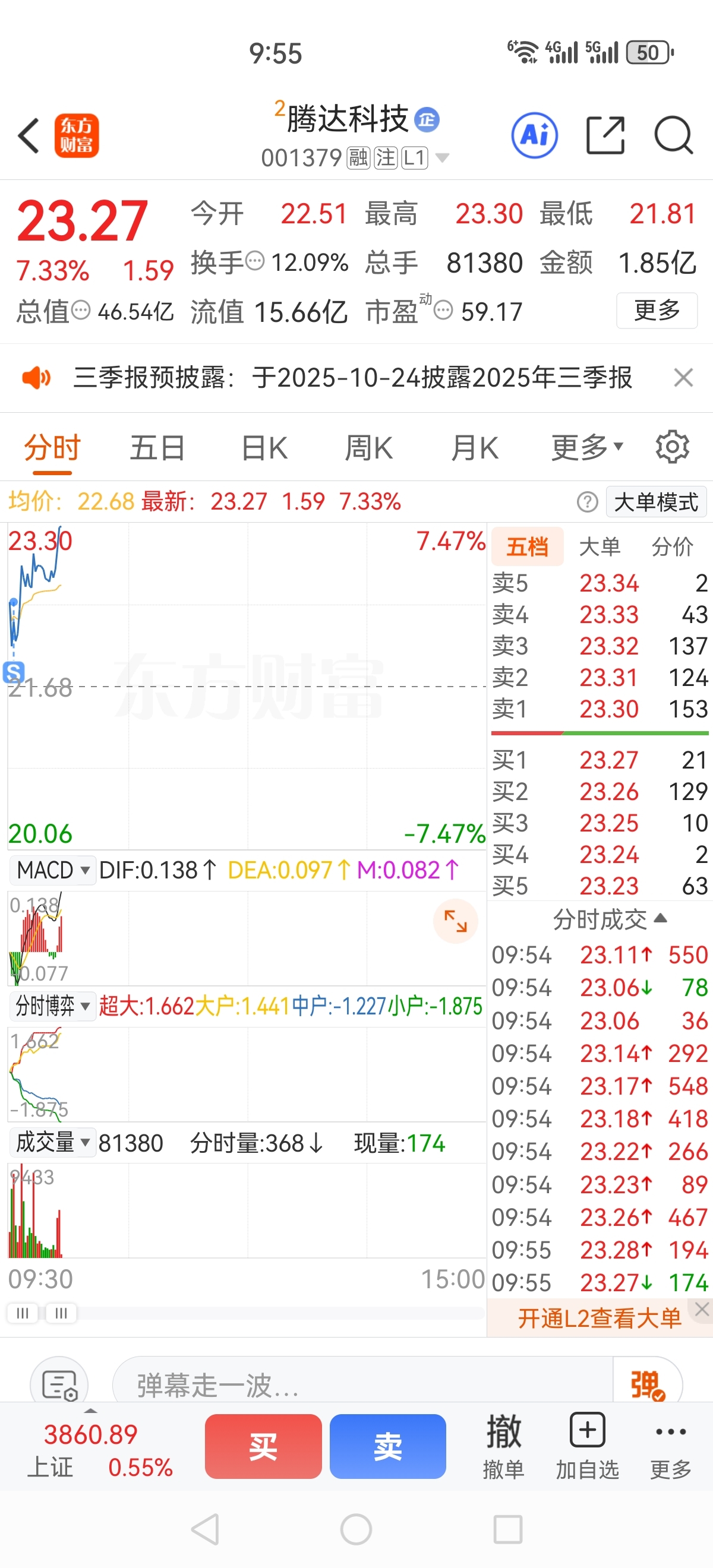Tap the 腾达科技 stock title

click(x=348, y=119)
